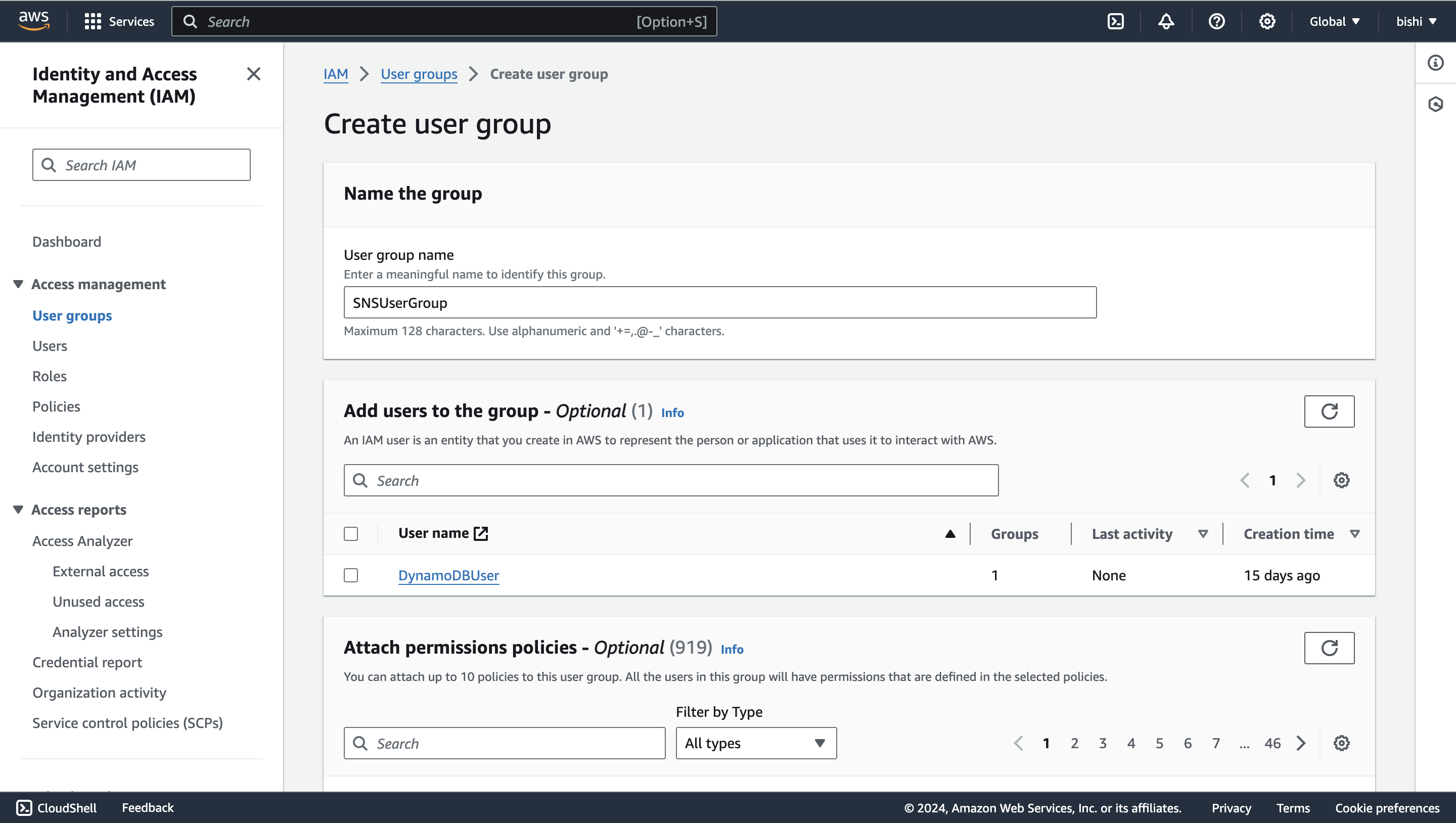Open the DynamoDBUser user link
The height and width of the screenshot is (823, 1456).
pyautogui.click(x=448, y=575)
